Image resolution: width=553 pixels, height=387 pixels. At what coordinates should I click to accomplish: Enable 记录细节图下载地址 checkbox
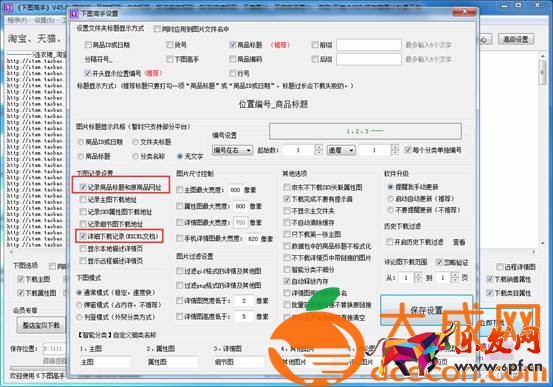(83, 224)
